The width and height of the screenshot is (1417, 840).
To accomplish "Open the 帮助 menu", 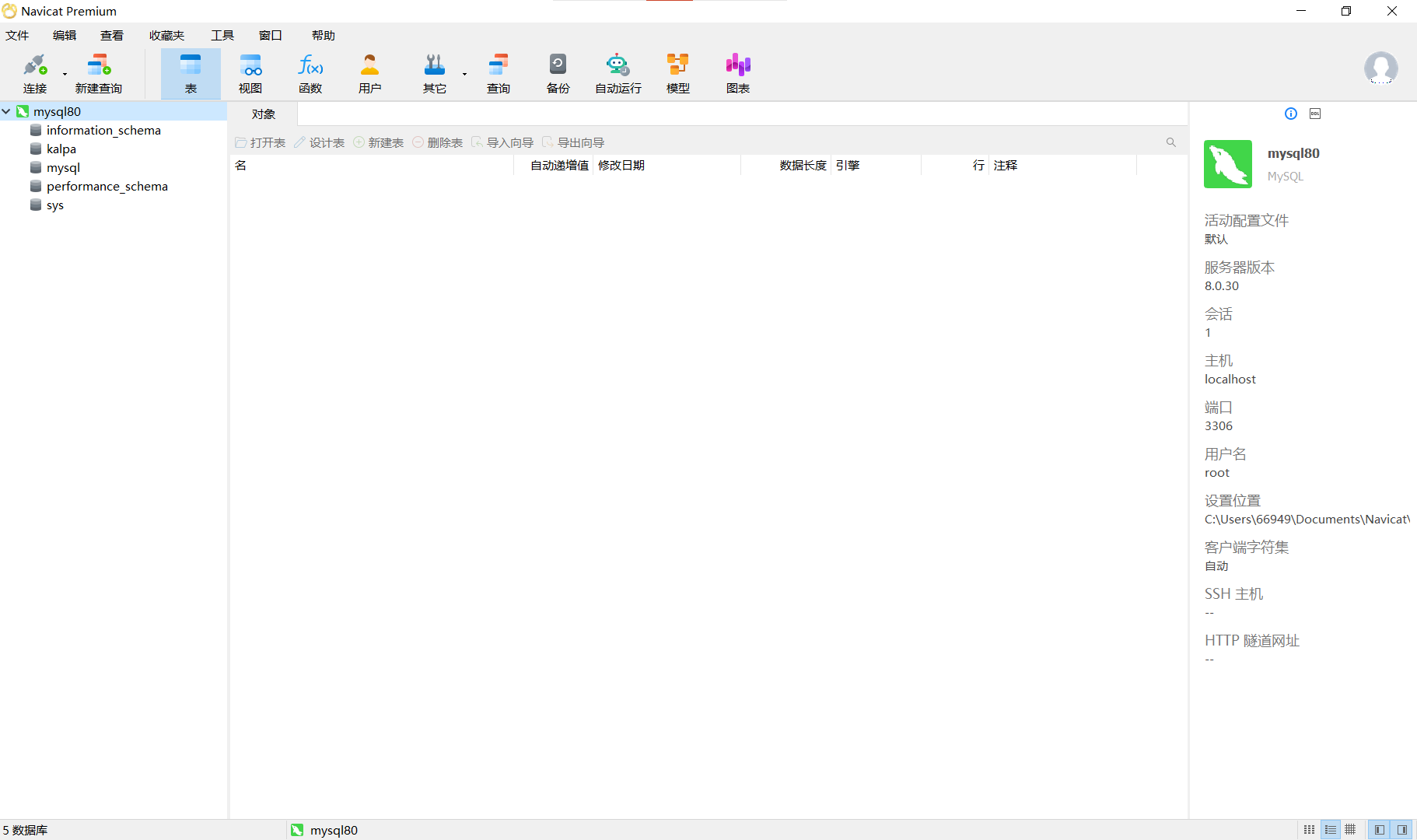I will [x=324, y=35].
